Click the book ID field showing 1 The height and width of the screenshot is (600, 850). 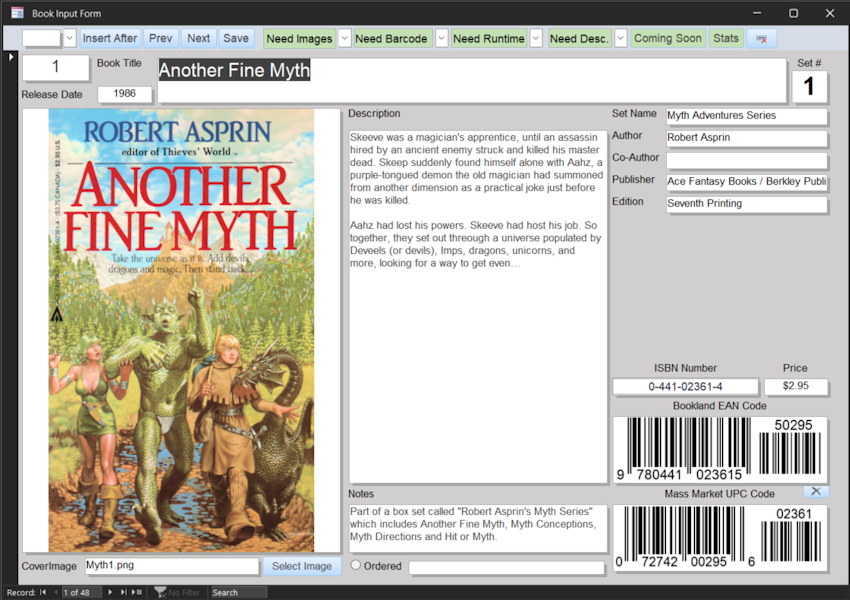[x=55, y=67]
